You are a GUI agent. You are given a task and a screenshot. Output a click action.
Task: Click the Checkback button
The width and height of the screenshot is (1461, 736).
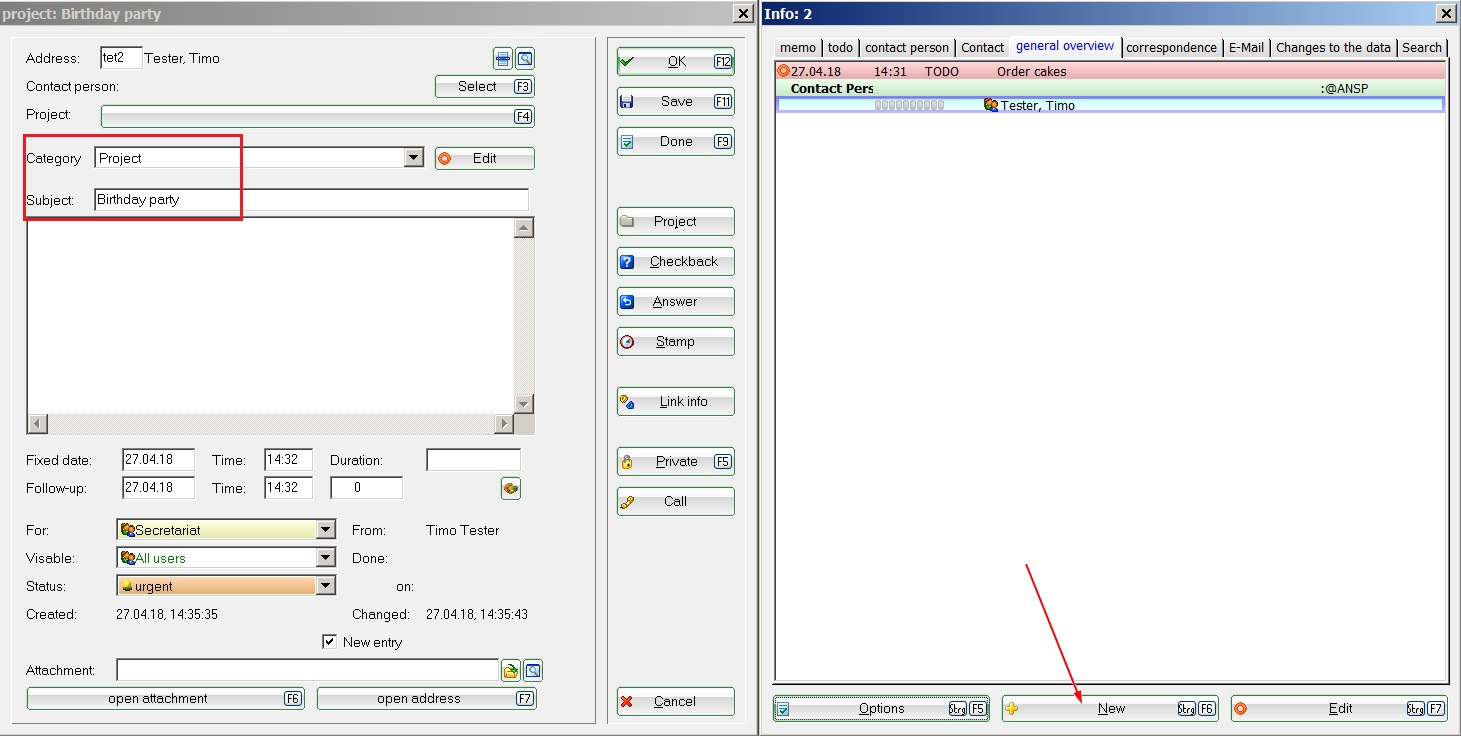pyautogui.click(x=676, y=262)
